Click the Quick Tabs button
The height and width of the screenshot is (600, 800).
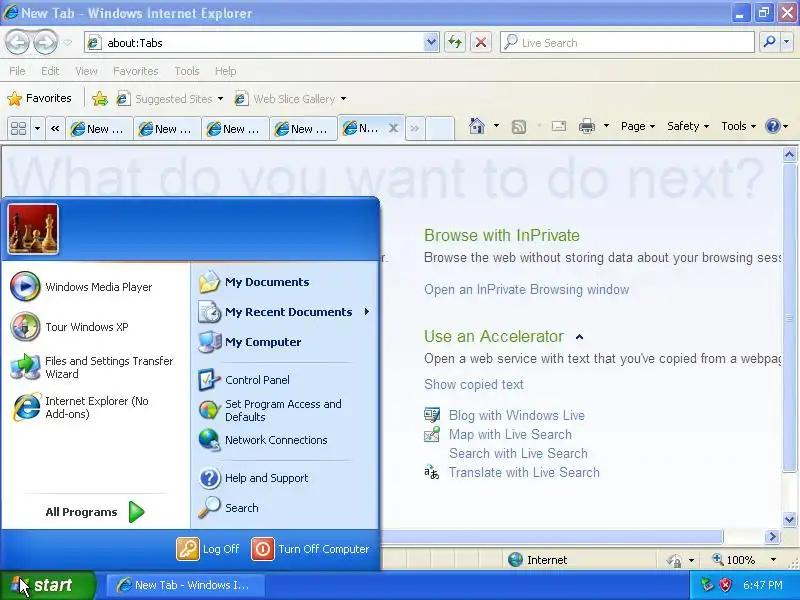pyautogui.click(x=18, y=128)
